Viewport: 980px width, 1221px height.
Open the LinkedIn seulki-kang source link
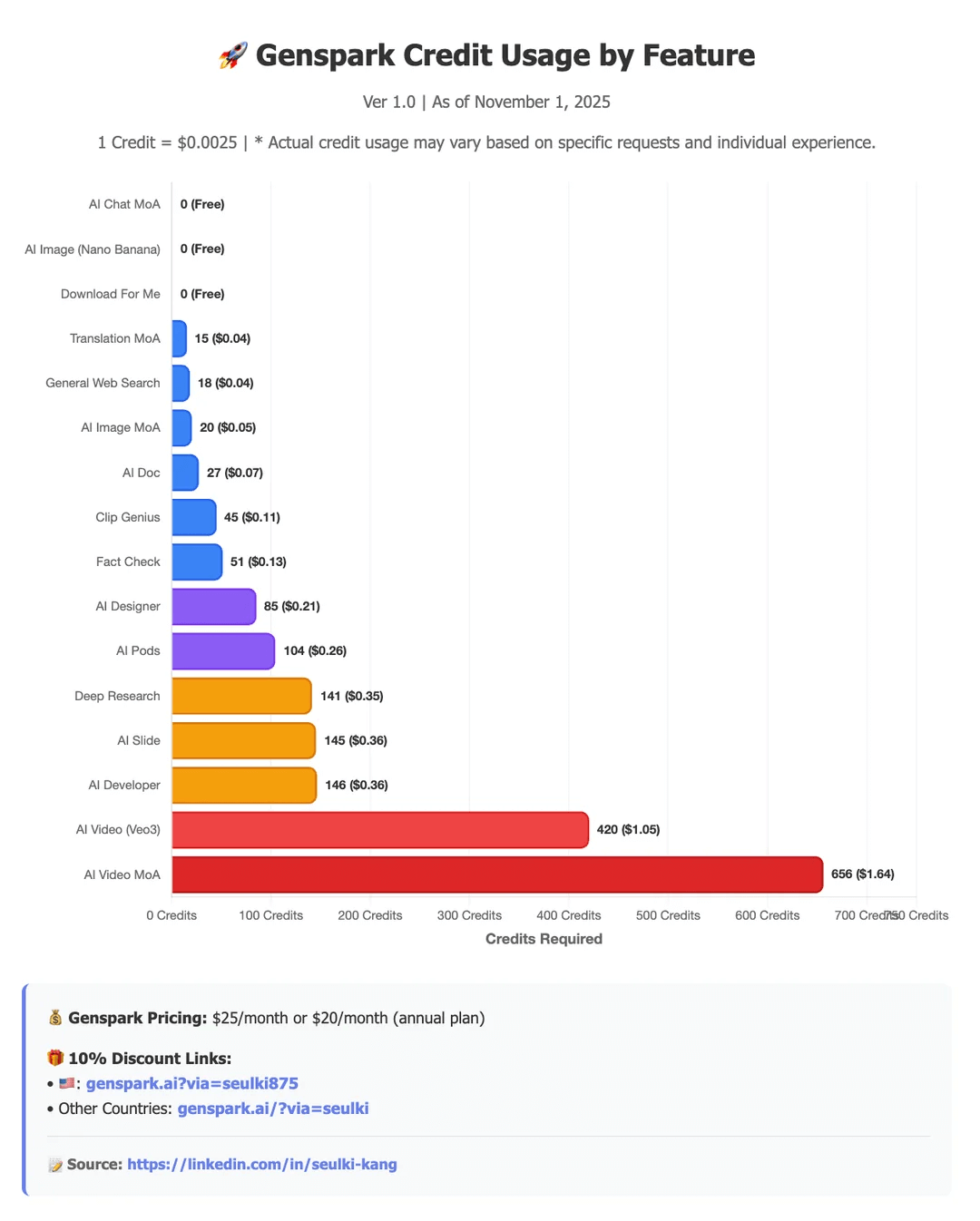coord(261,1165)
